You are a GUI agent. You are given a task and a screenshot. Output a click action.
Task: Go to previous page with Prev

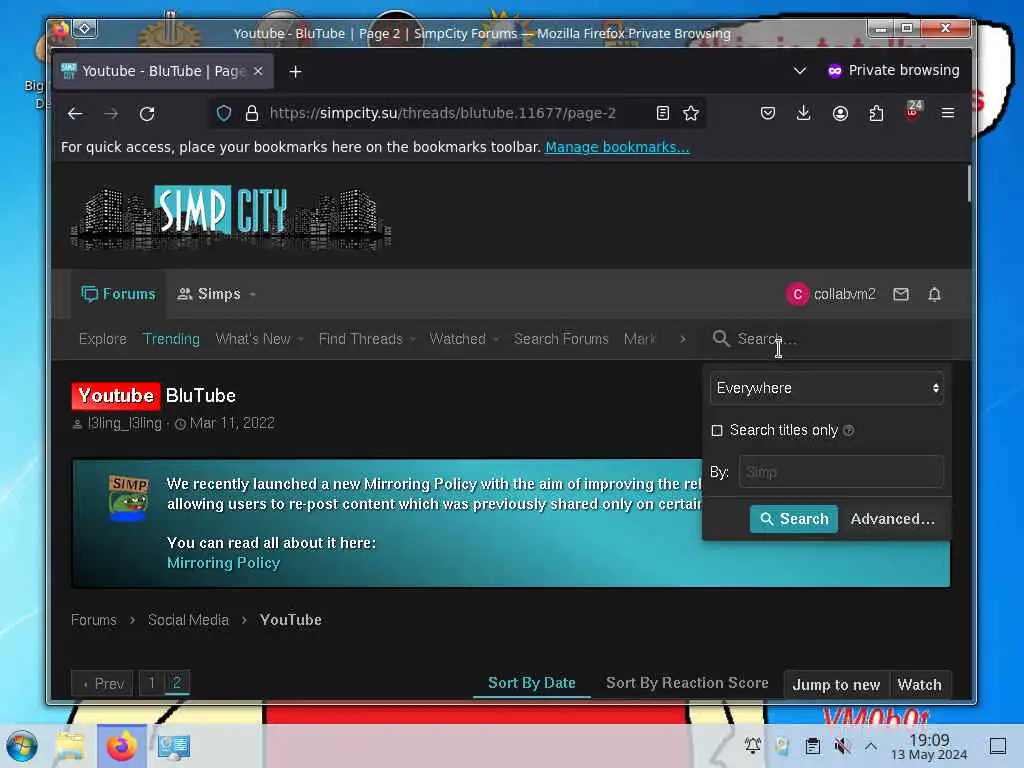click(103, 684)
